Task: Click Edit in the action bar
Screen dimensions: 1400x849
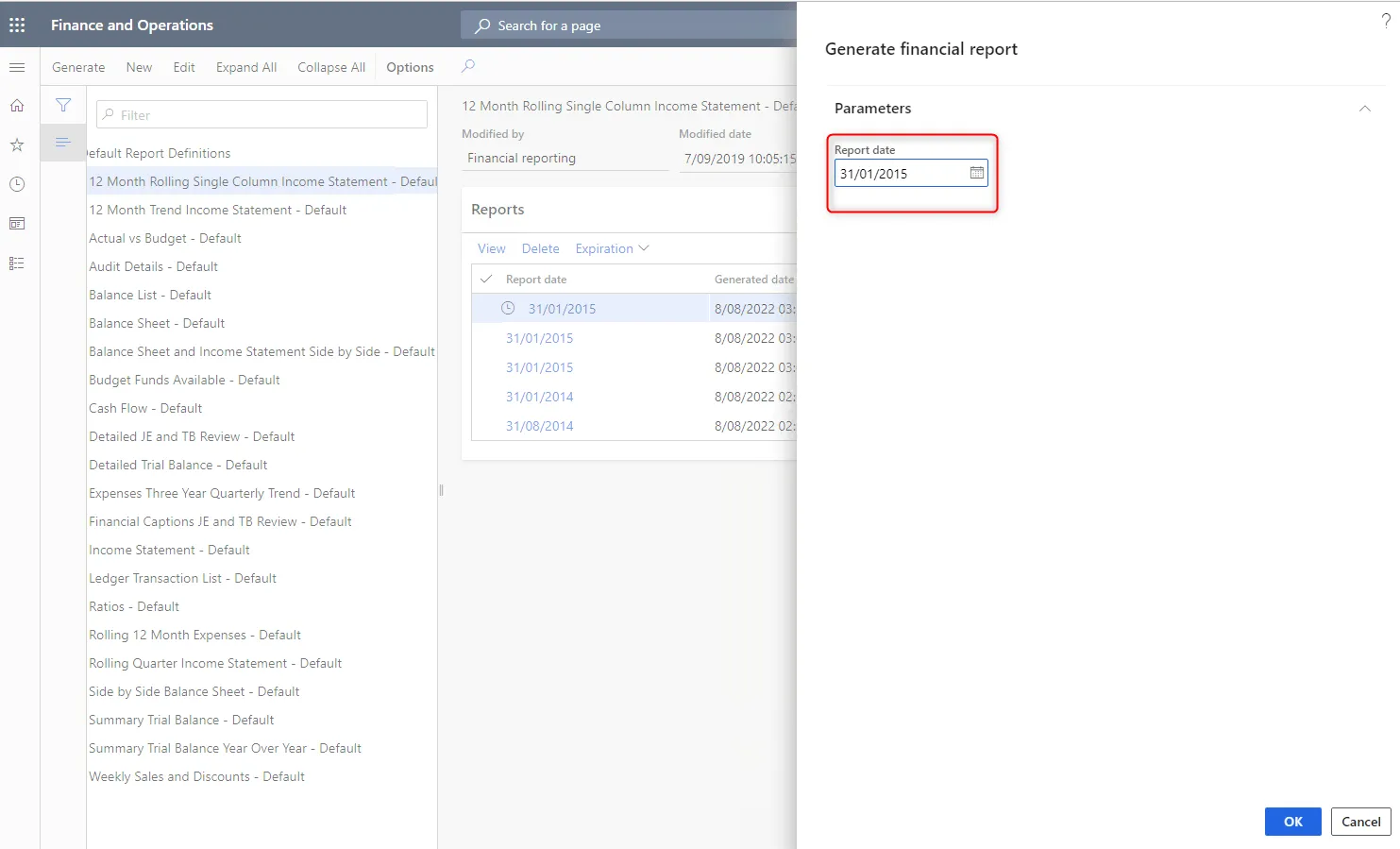Action: coord(183,67)
